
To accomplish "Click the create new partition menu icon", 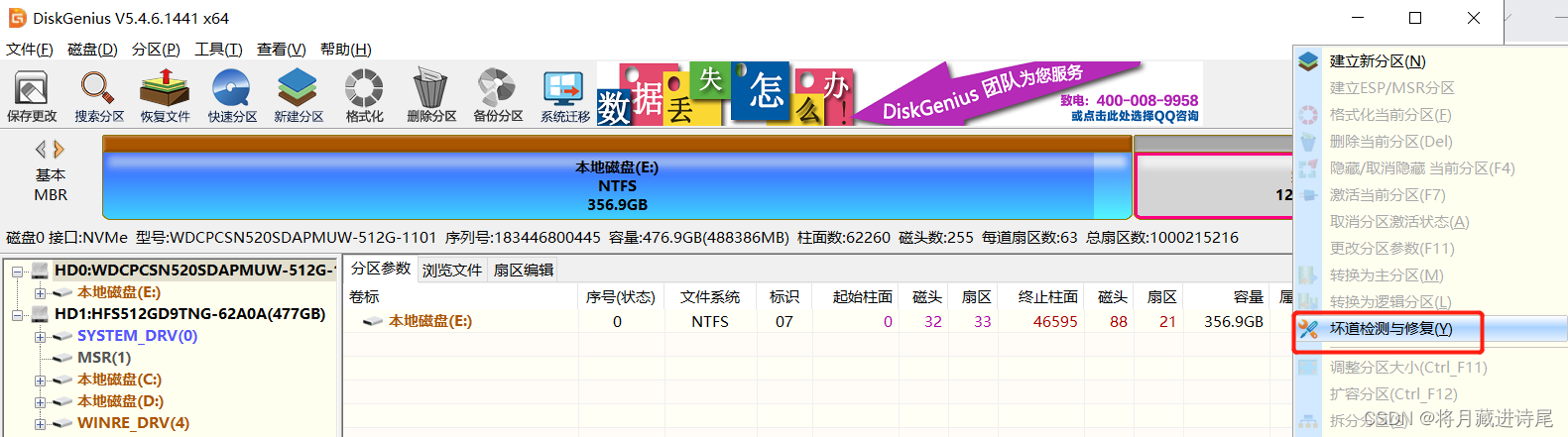I will tap(1309, 61).
